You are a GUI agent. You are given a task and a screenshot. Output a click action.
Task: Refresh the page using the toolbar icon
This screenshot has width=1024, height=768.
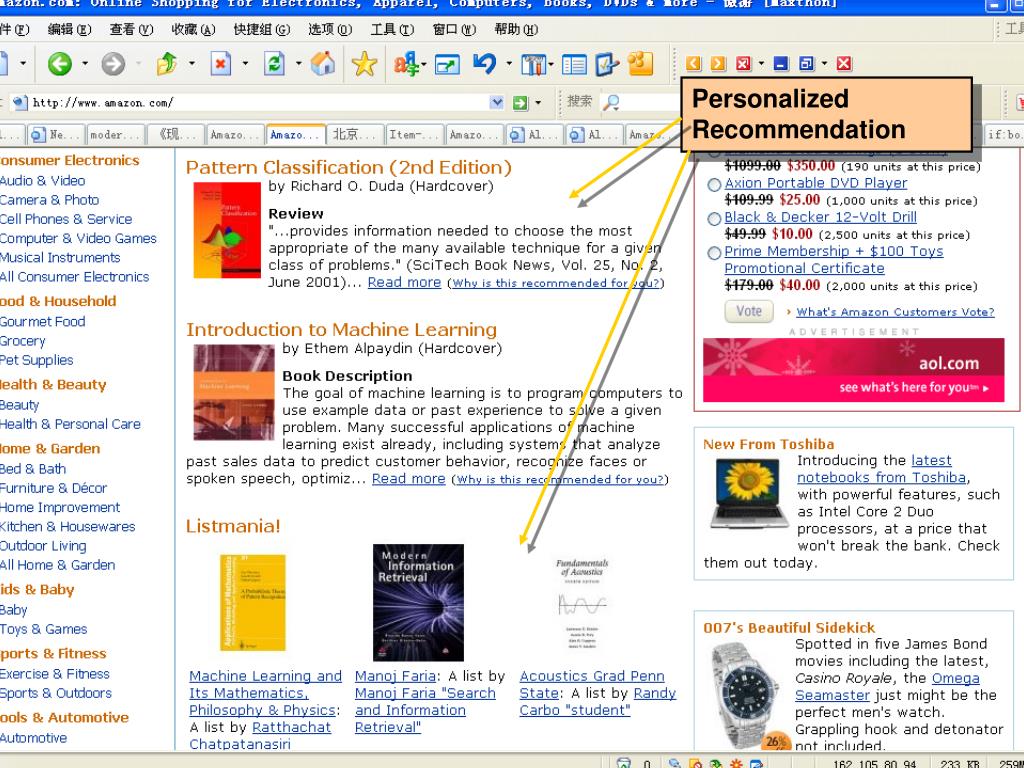coord(274,63)
